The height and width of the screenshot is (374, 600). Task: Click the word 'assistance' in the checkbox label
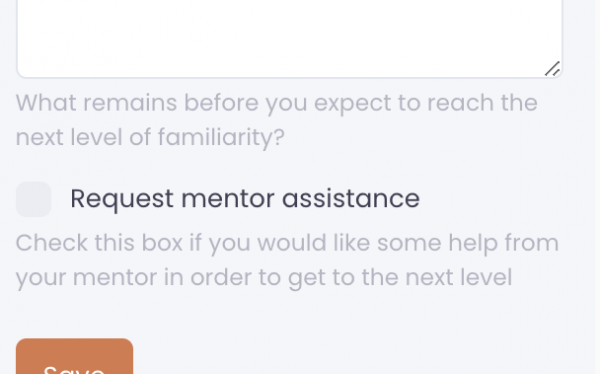[351, 199]
